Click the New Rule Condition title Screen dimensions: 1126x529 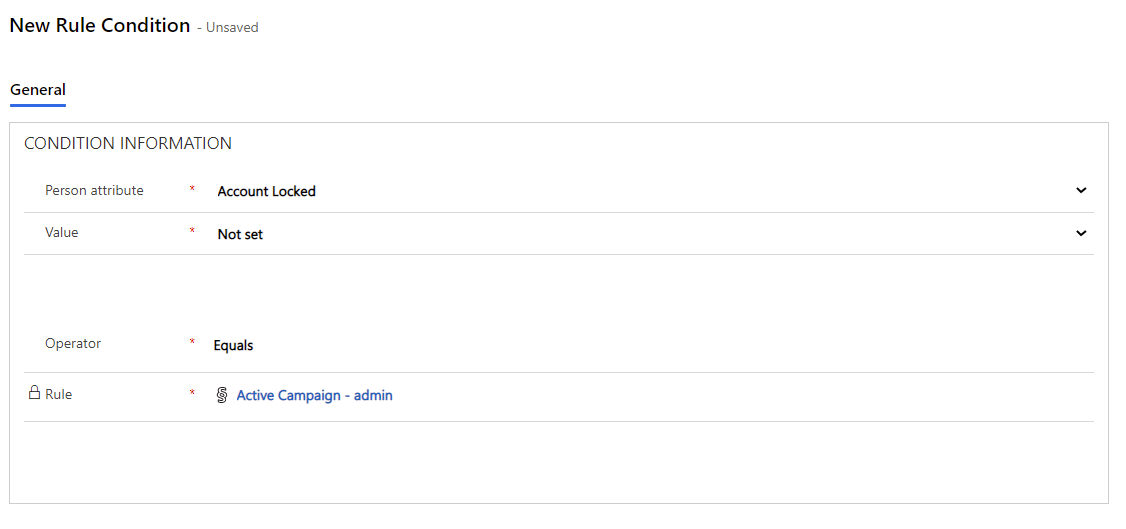pos(99,26)
